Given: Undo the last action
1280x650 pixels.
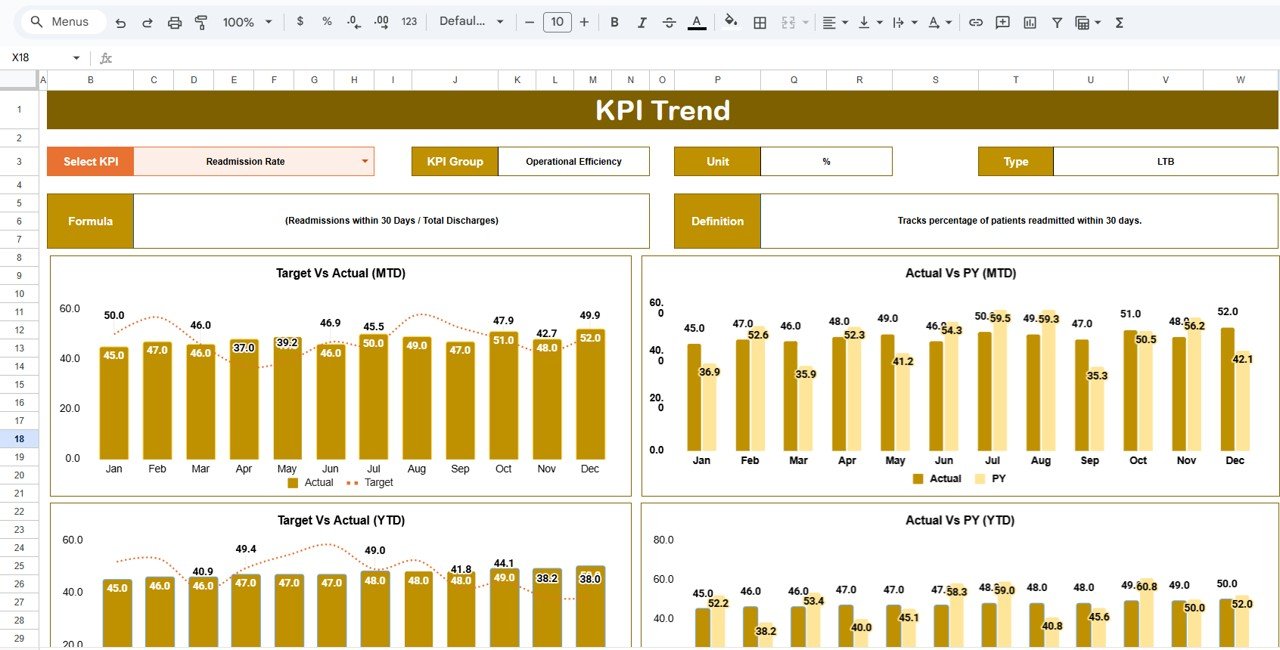Looking at the screenshot, I should tap(121, 22).
